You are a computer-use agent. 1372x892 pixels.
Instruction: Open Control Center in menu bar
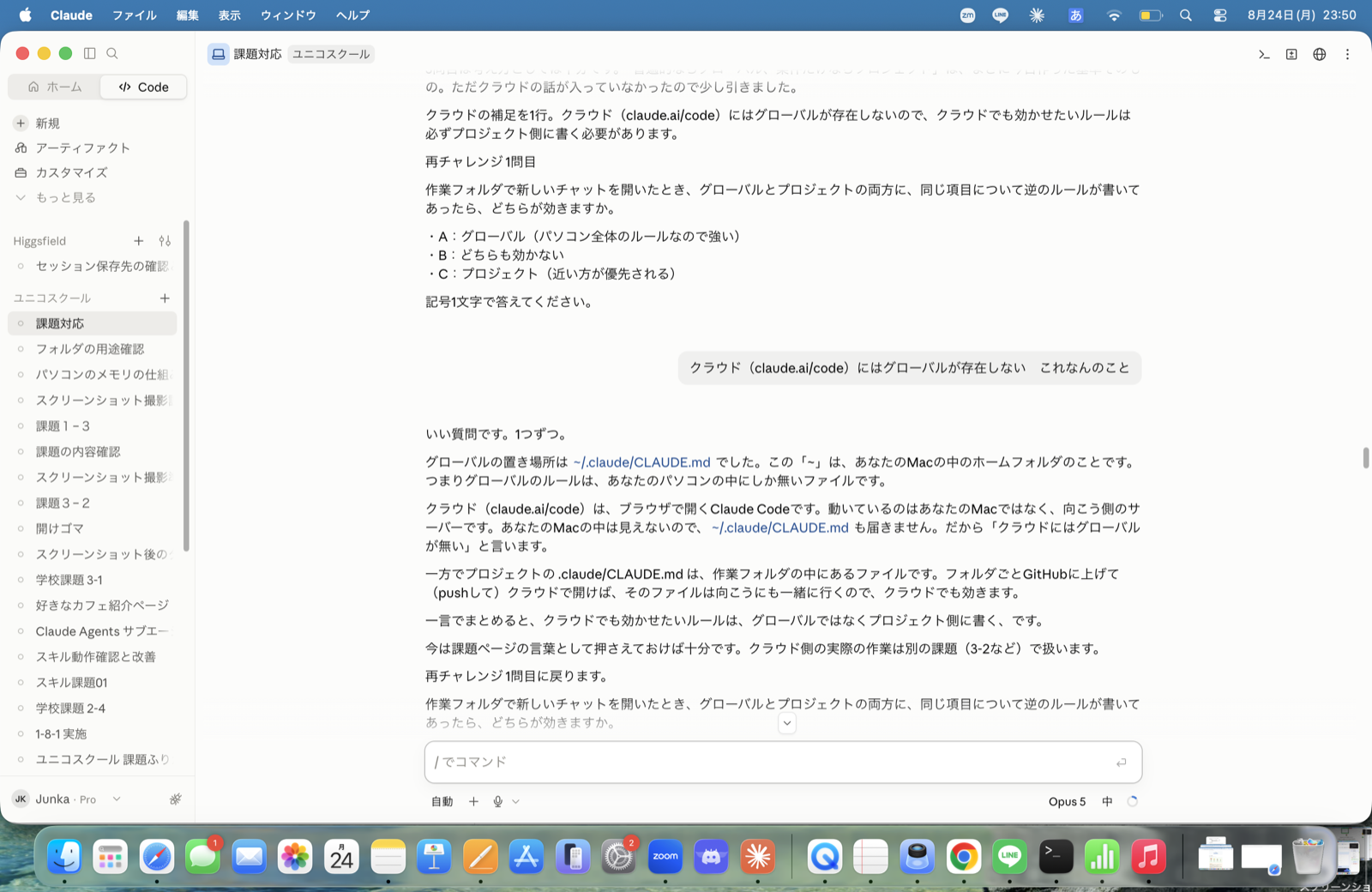click(x=1220, y=15)
